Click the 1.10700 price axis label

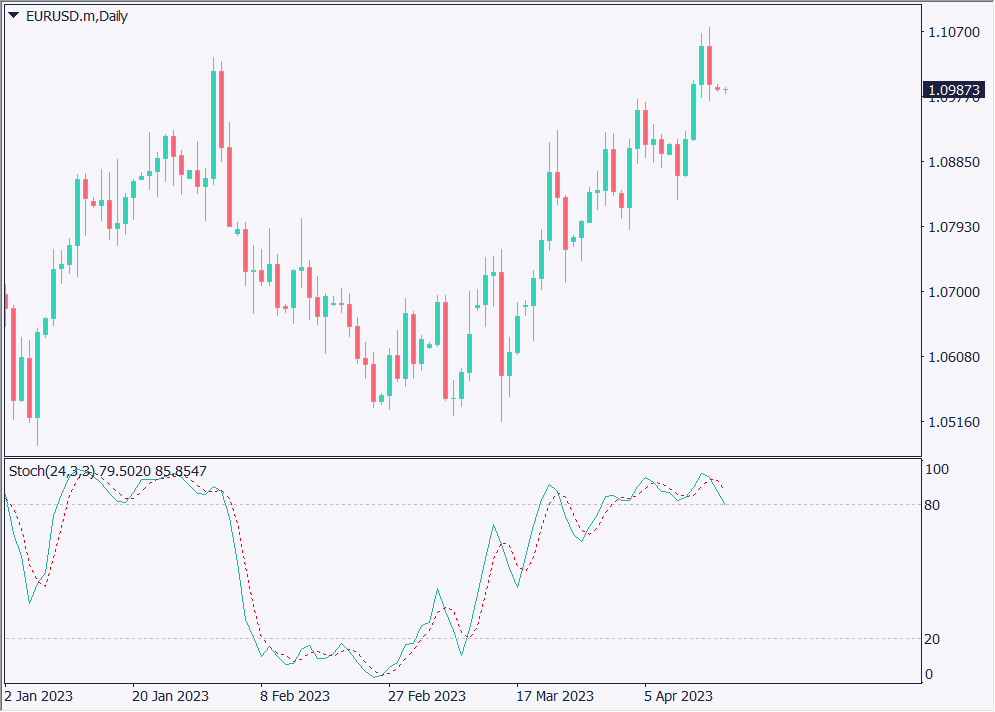point(953,33)
